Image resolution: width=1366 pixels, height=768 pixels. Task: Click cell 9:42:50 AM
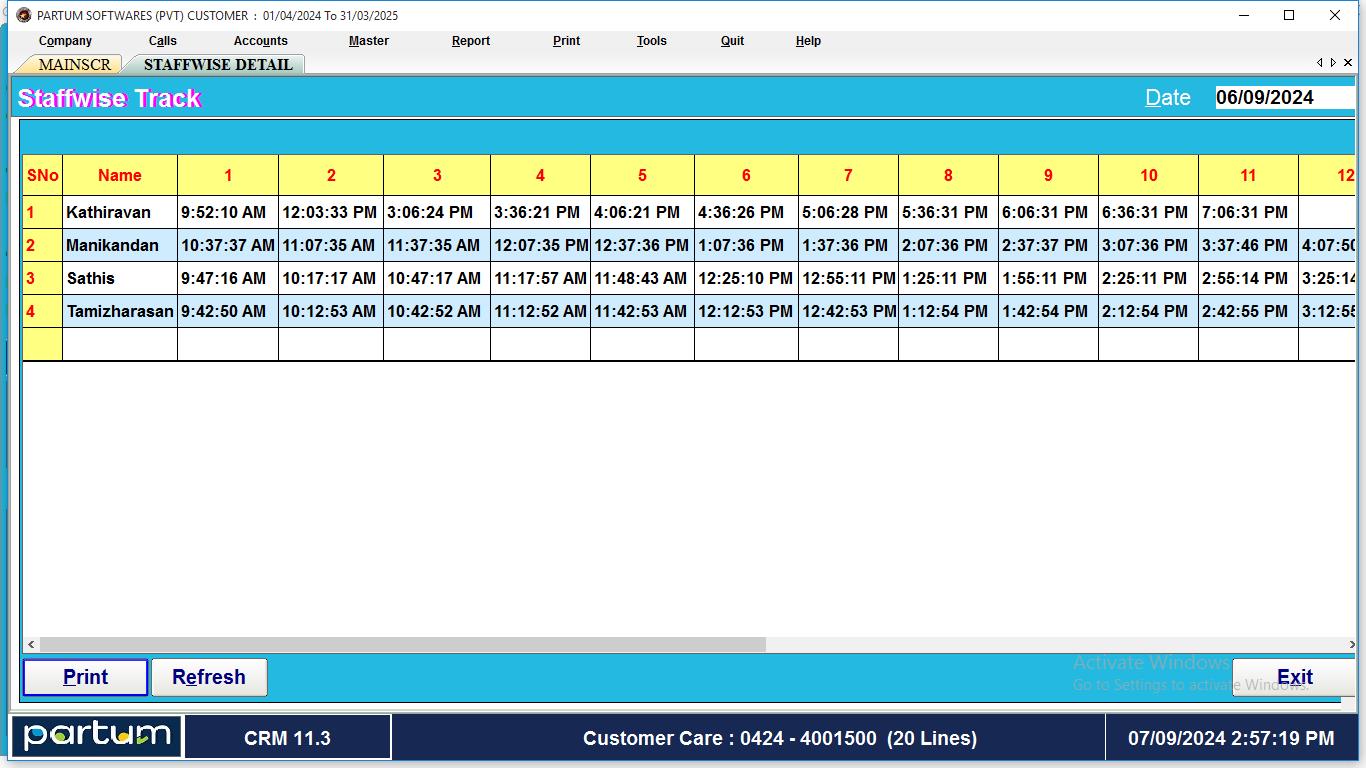228,311
